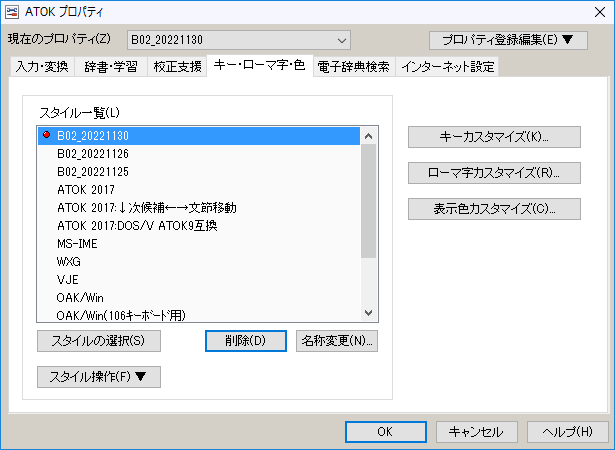This screenshot has width=615, height=450.
Task: Select the B02_20221130 style in list
Action: (x=199, y=136)
